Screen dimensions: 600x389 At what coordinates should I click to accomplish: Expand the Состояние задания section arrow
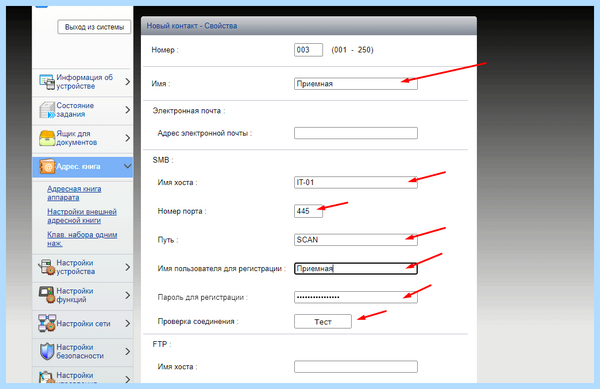pos(128,110)
